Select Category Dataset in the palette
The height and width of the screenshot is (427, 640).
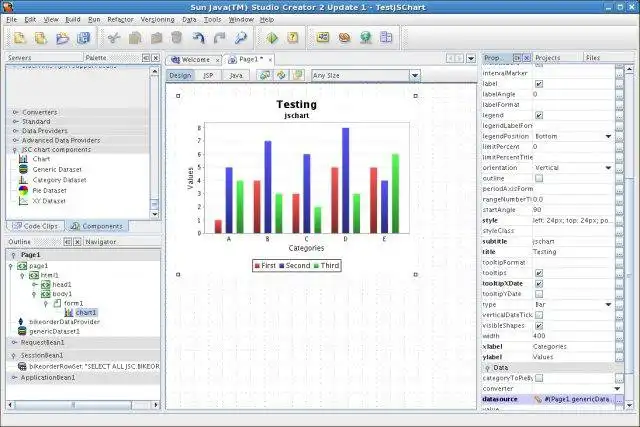pyautogui.click(x=60, y=180)
